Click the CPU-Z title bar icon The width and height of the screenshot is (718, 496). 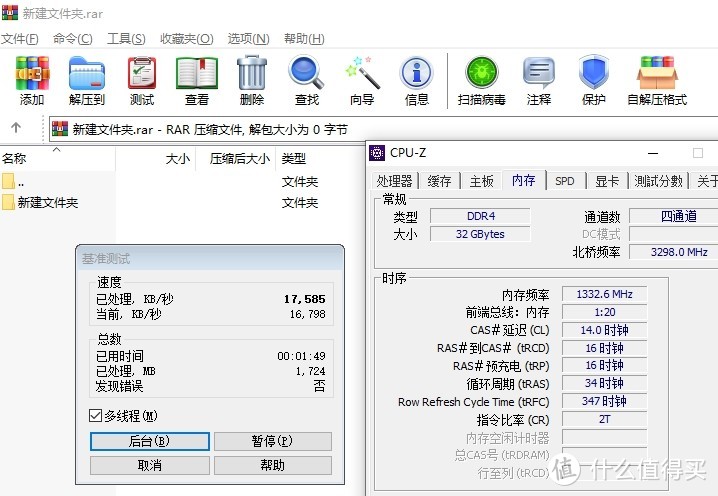tap(377, 153)
